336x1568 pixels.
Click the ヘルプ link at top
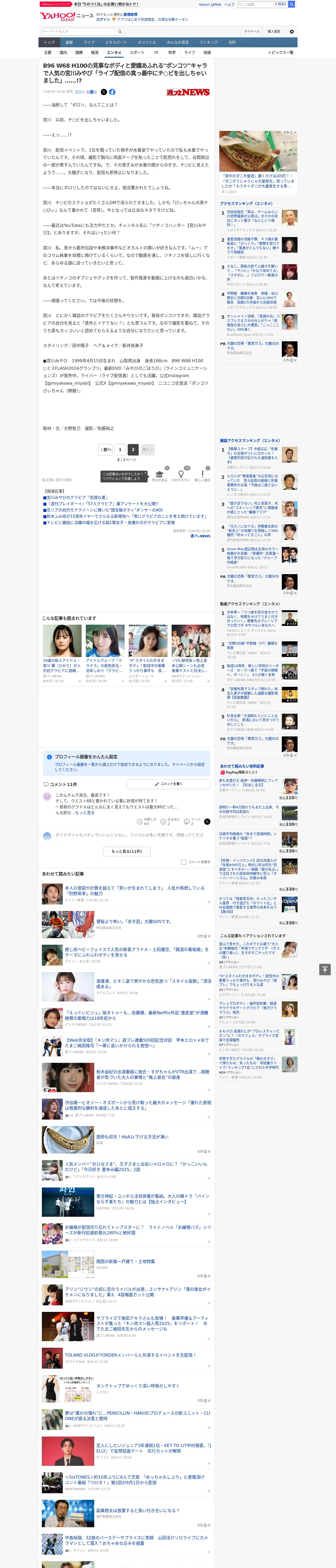tap(229, 4)
